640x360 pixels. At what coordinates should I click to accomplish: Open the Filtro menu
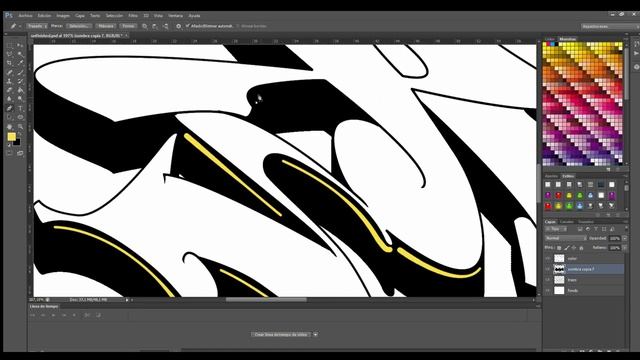(133, 16)
